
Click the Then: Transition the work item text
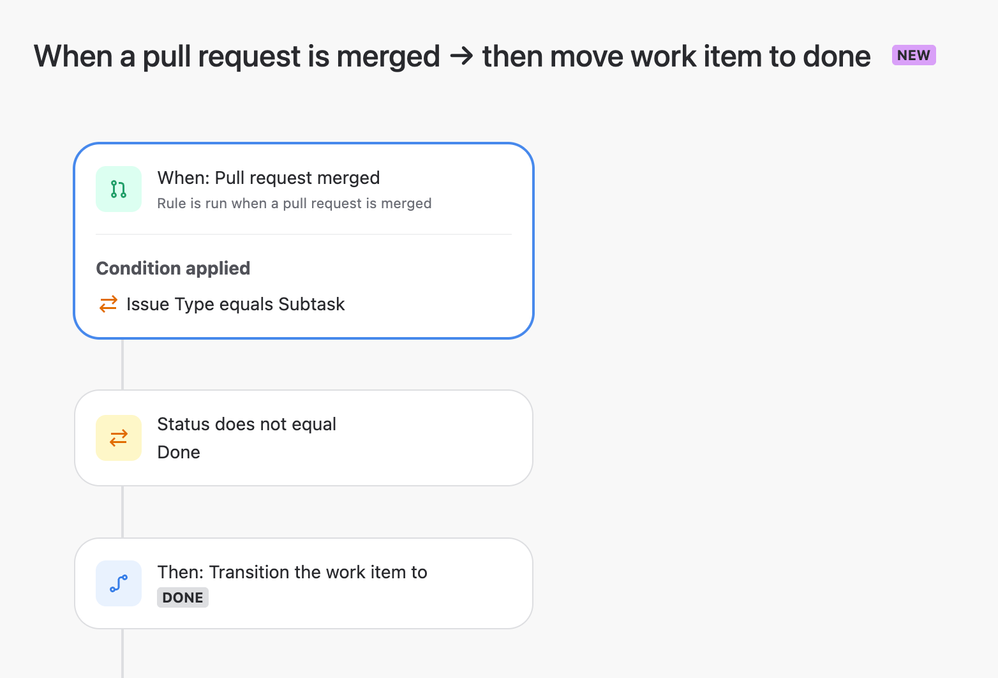(x=292, y=572)
